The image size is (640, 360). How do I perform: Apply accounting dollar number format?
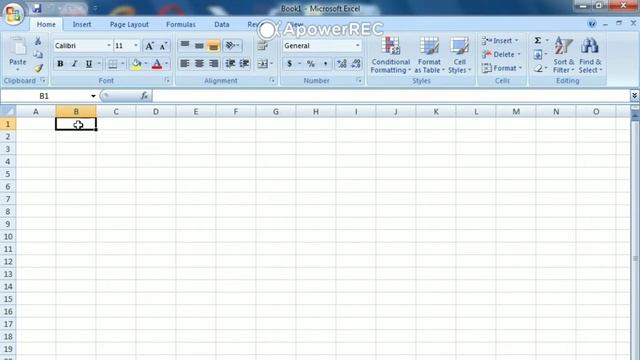[x=289, y=64]
